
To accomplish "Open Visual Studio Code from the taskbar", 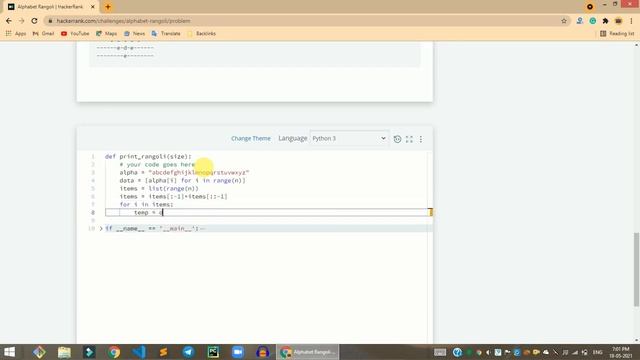I will tap(139, 352).
